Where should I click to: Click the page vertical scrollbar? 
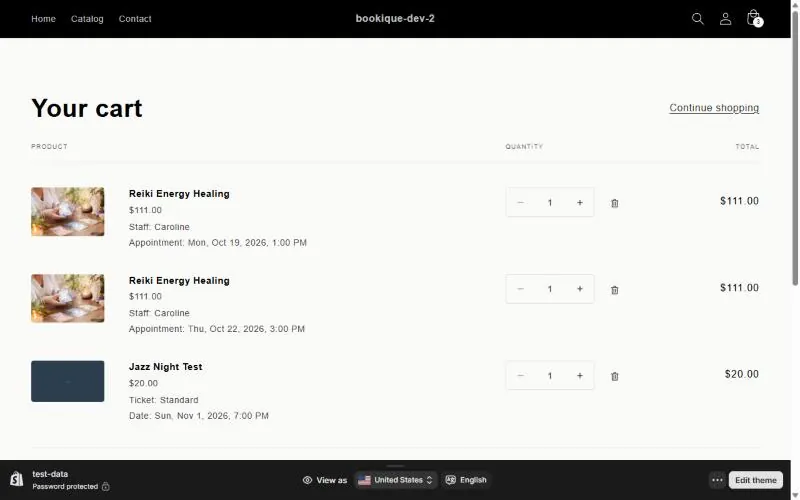pyautogui.click(x=795, y=148)
